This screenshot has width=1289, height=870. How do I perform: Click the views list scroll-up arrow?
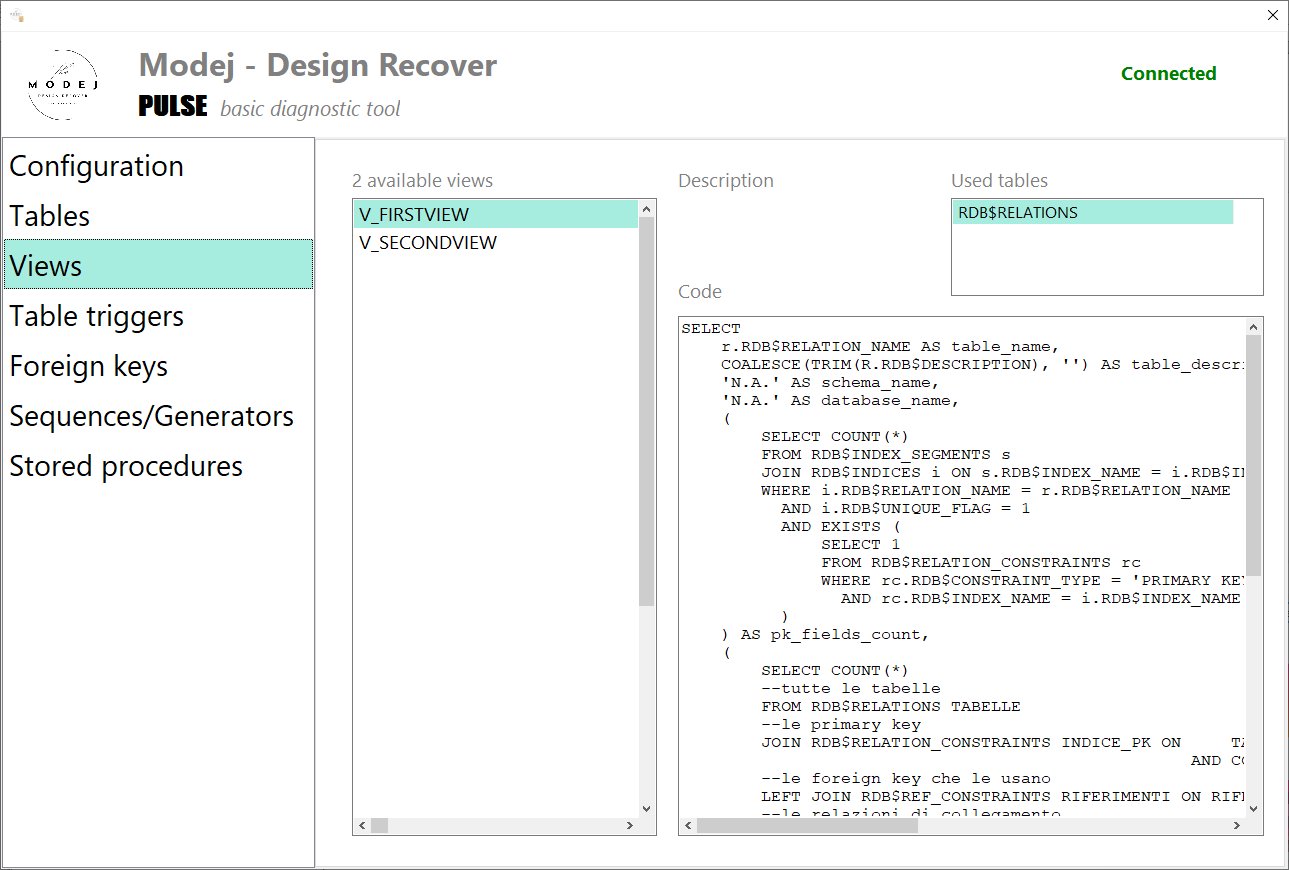click(x=646, y=209)
